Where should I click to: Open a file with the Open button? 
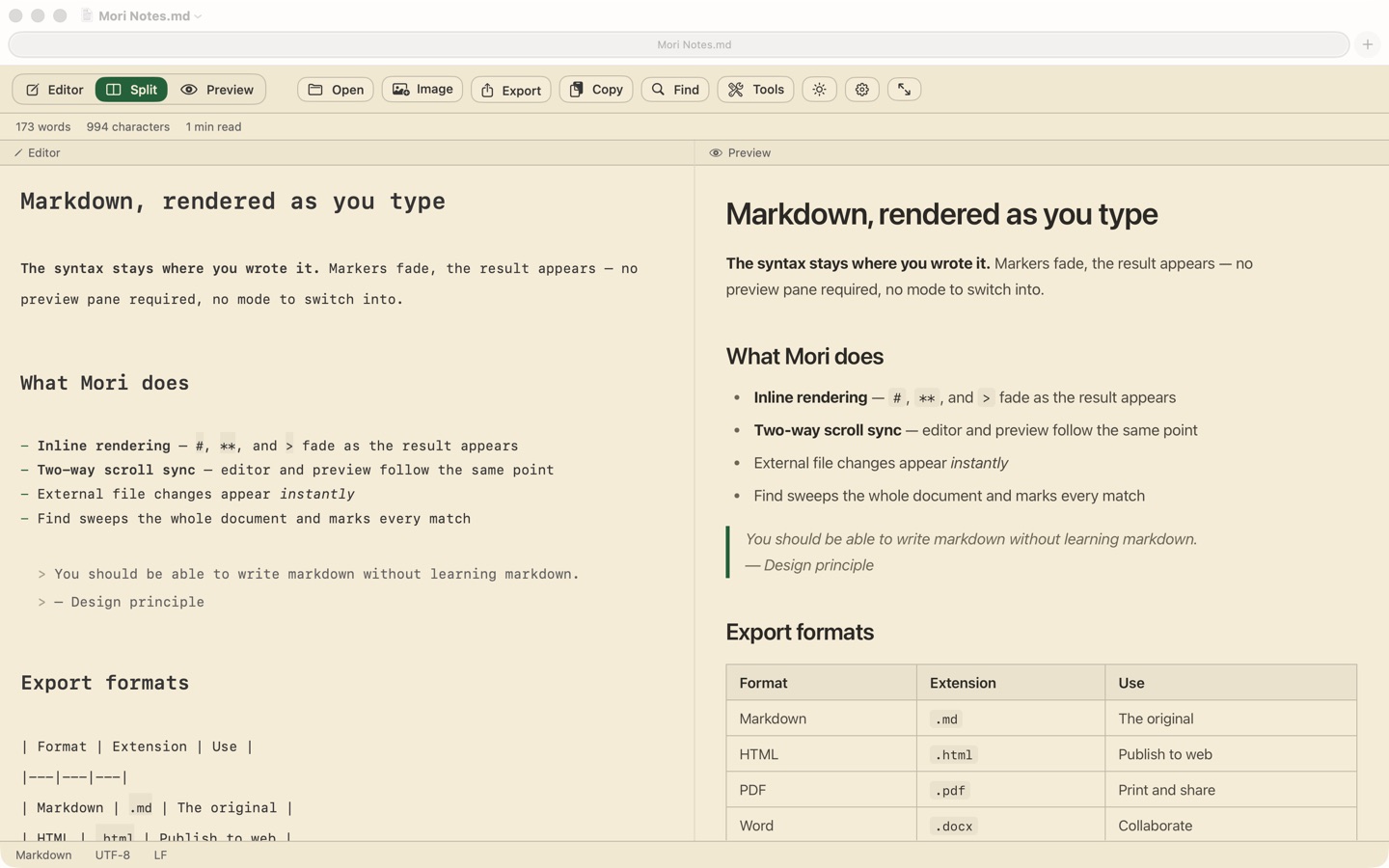[336, 90]
